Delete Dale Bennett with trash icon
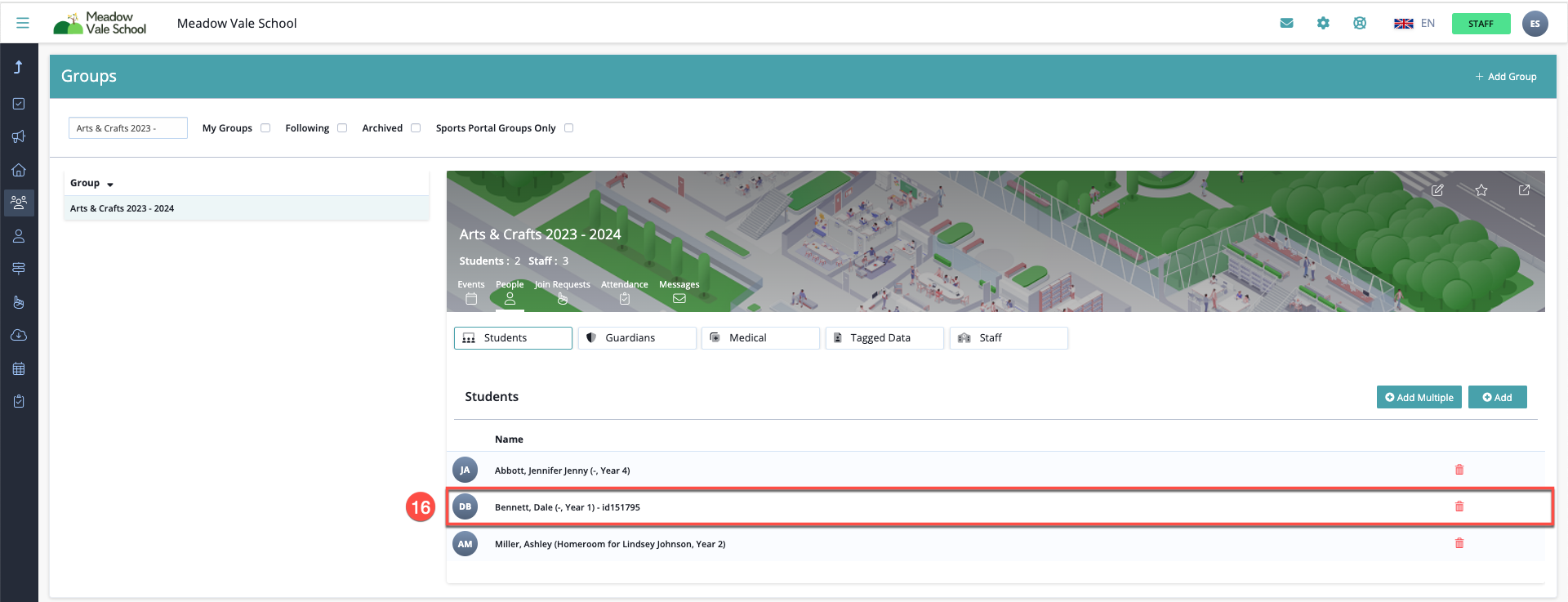This screenshot has height=602, width=1568. 1459,506
